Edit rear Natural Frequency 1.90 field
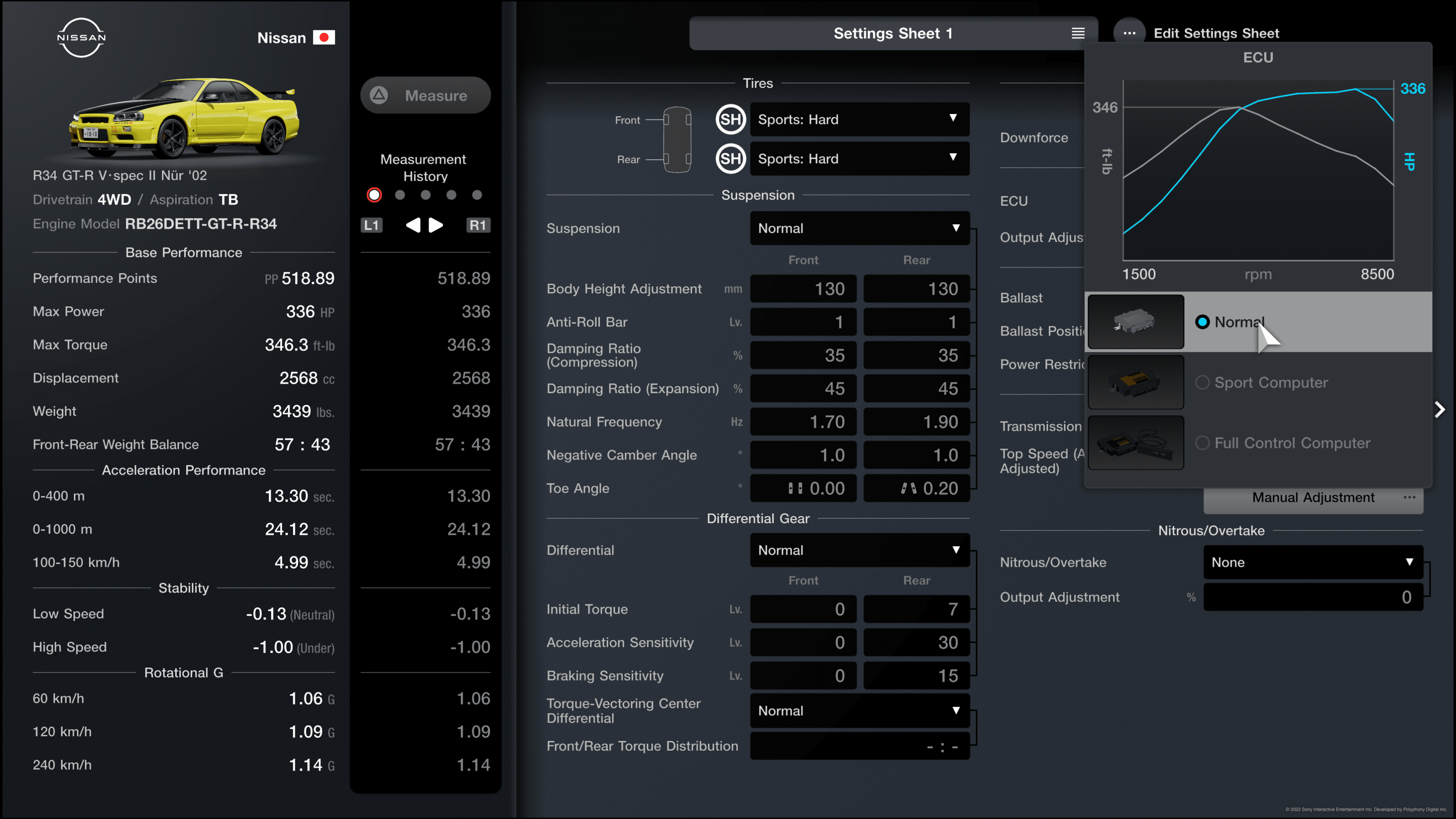Screen dimensions: 1456x819 [916, 422]
